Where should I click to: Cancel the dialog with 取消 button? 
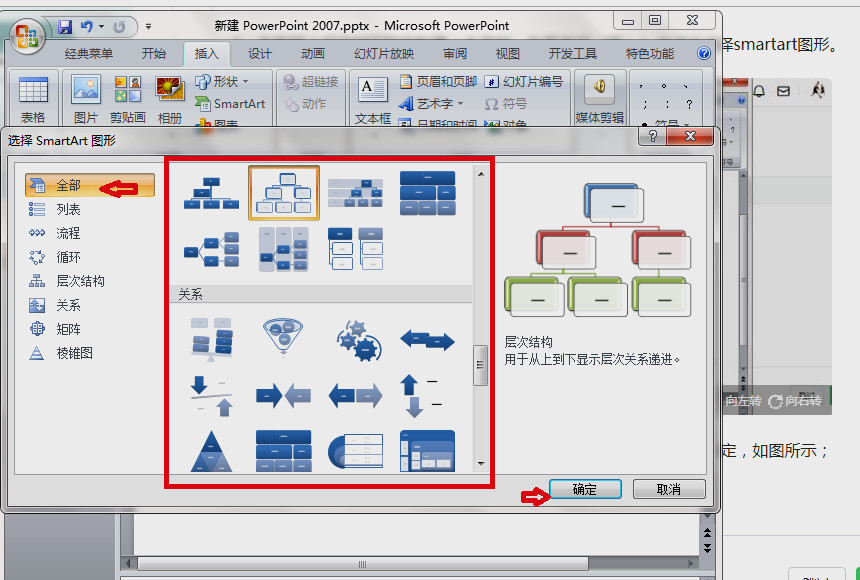[669, 489]
